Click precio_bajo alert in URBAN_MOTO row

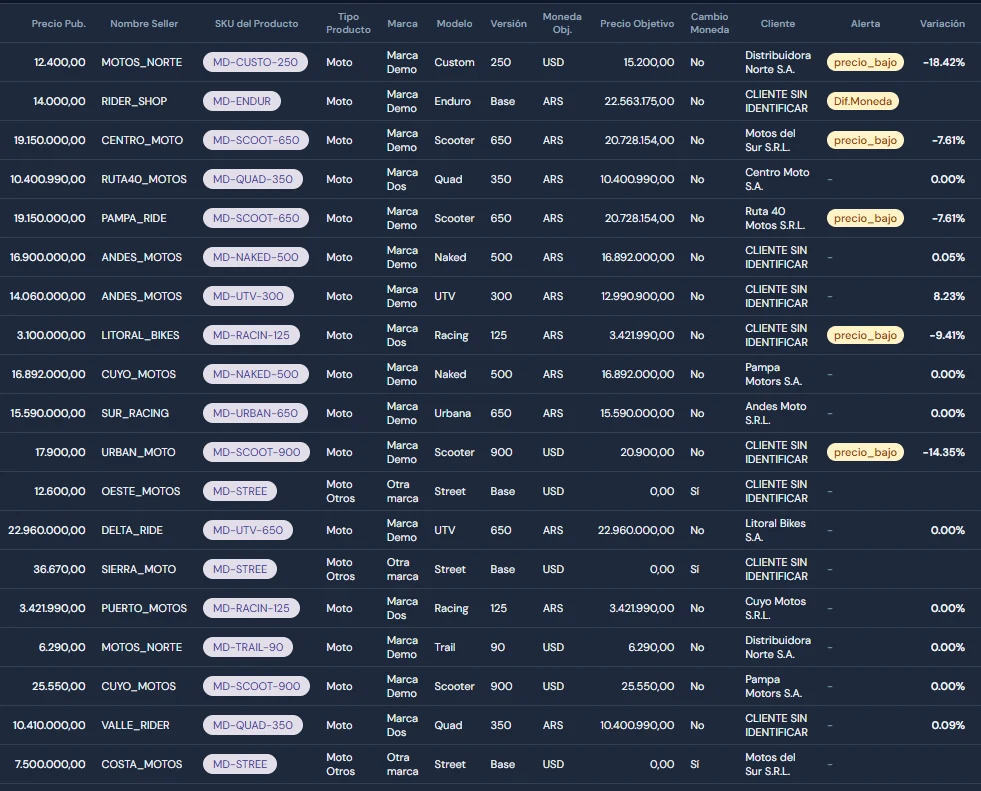pos(865,452)
